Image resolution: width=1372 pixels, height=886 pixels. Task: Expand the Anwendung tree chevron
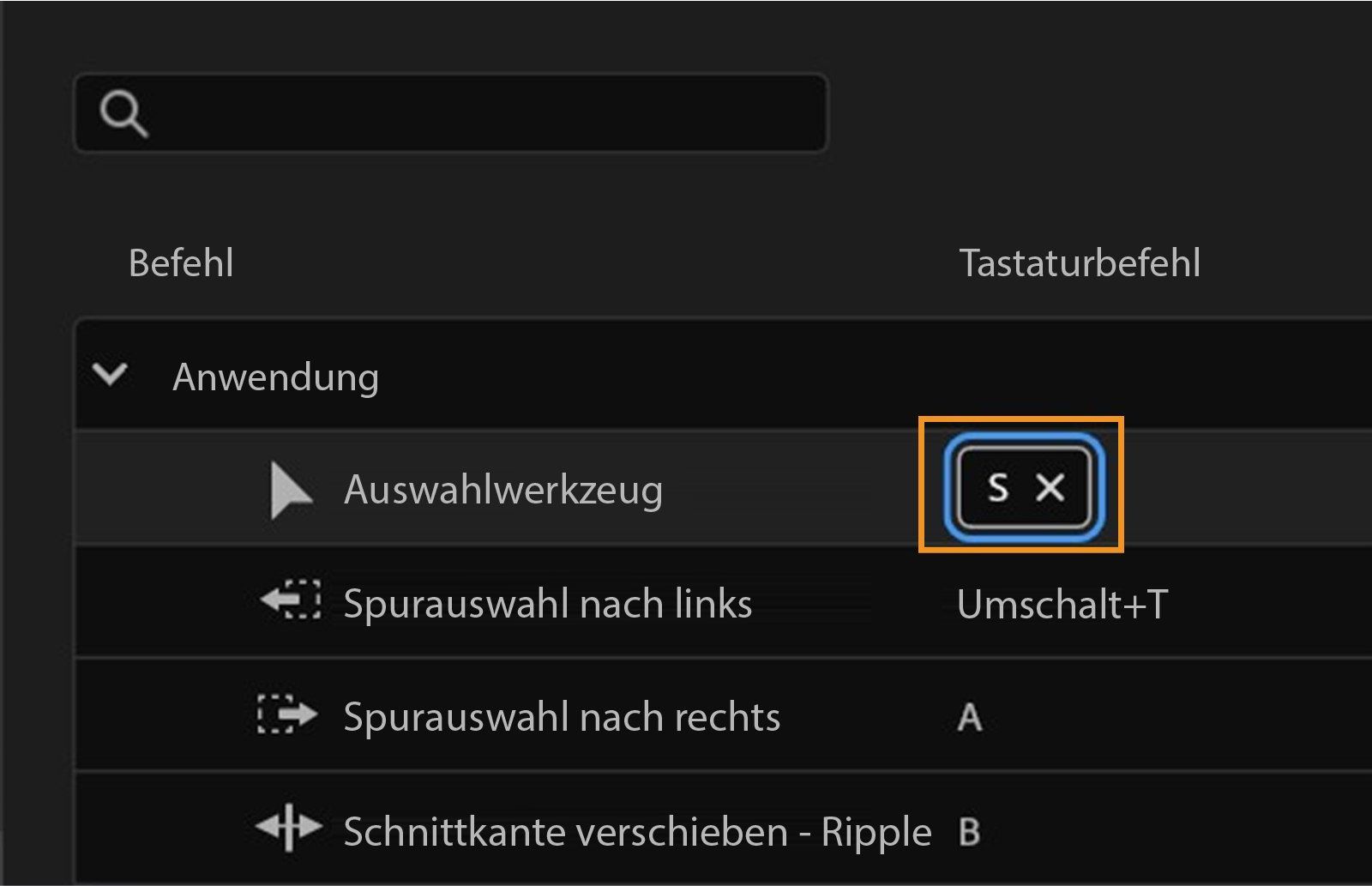(111, 374)
